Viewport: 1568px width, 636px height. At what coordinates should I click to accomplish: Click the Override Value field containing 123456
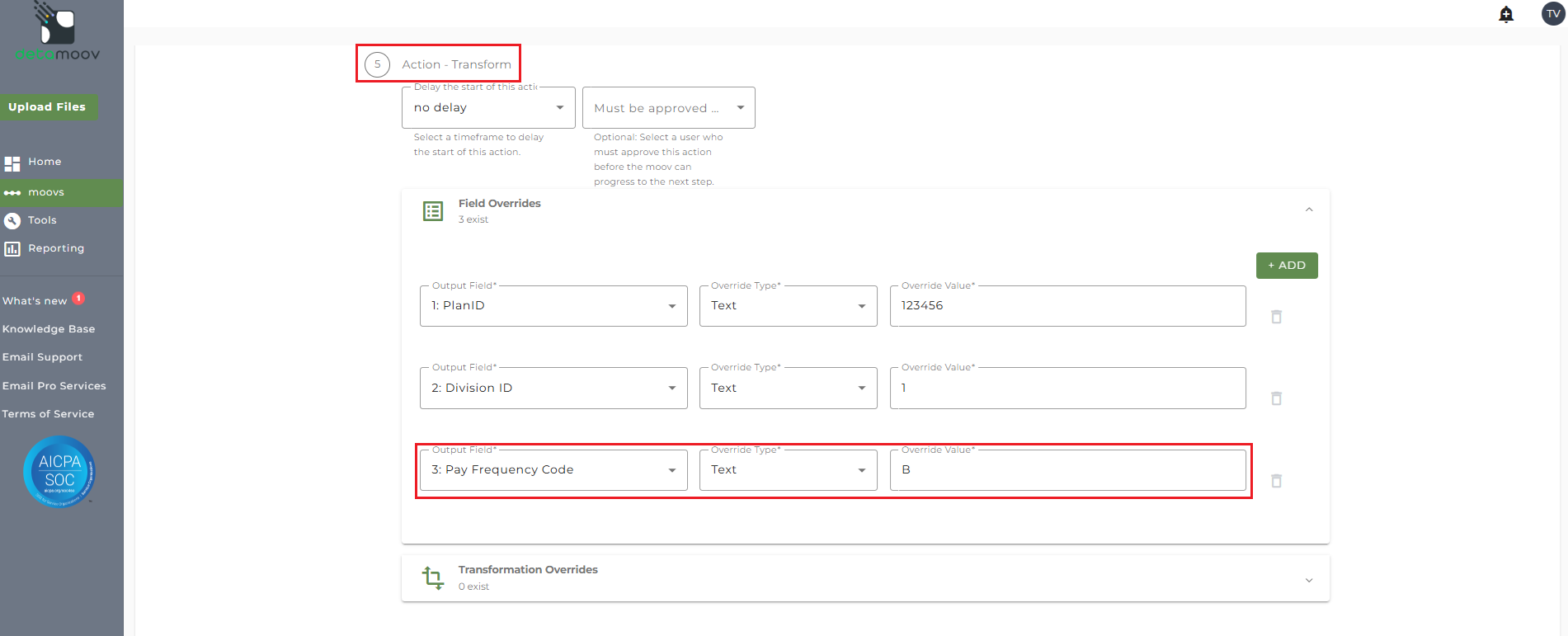click(x=1067, y=306)
